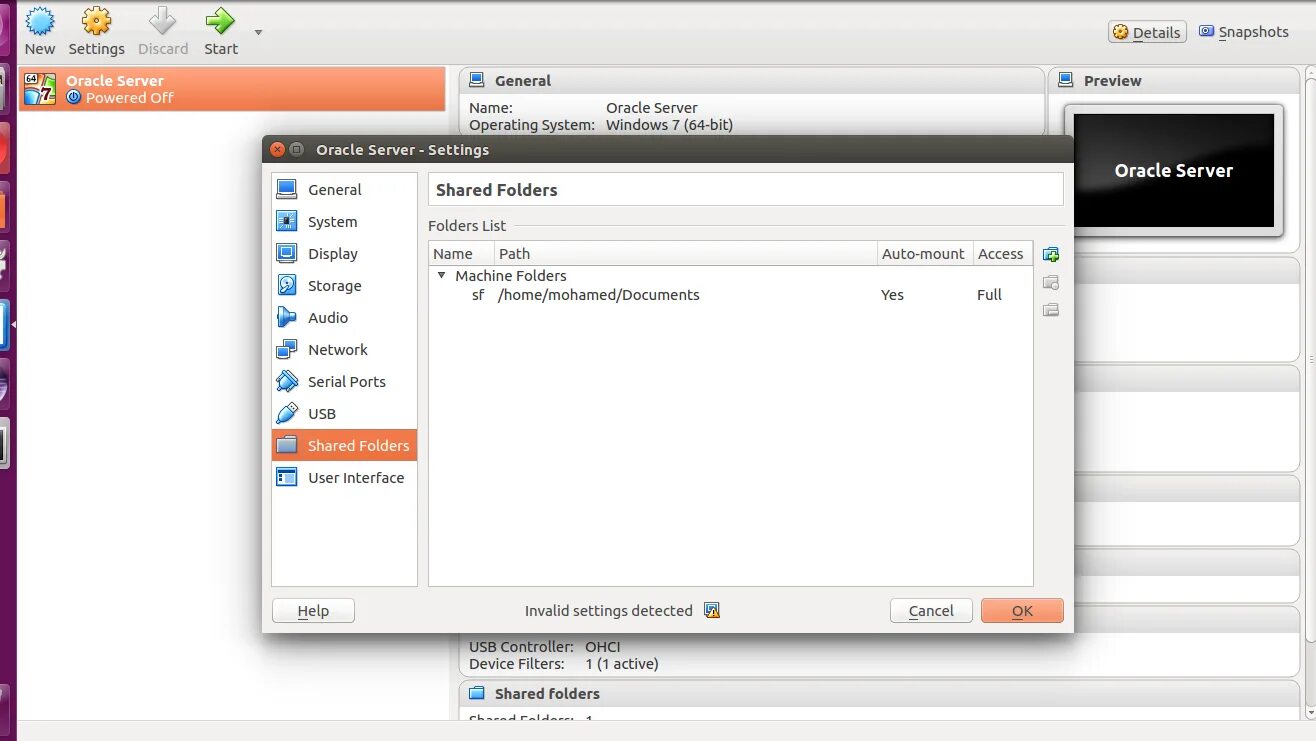Click the General section header in details

tap(752, 81)
